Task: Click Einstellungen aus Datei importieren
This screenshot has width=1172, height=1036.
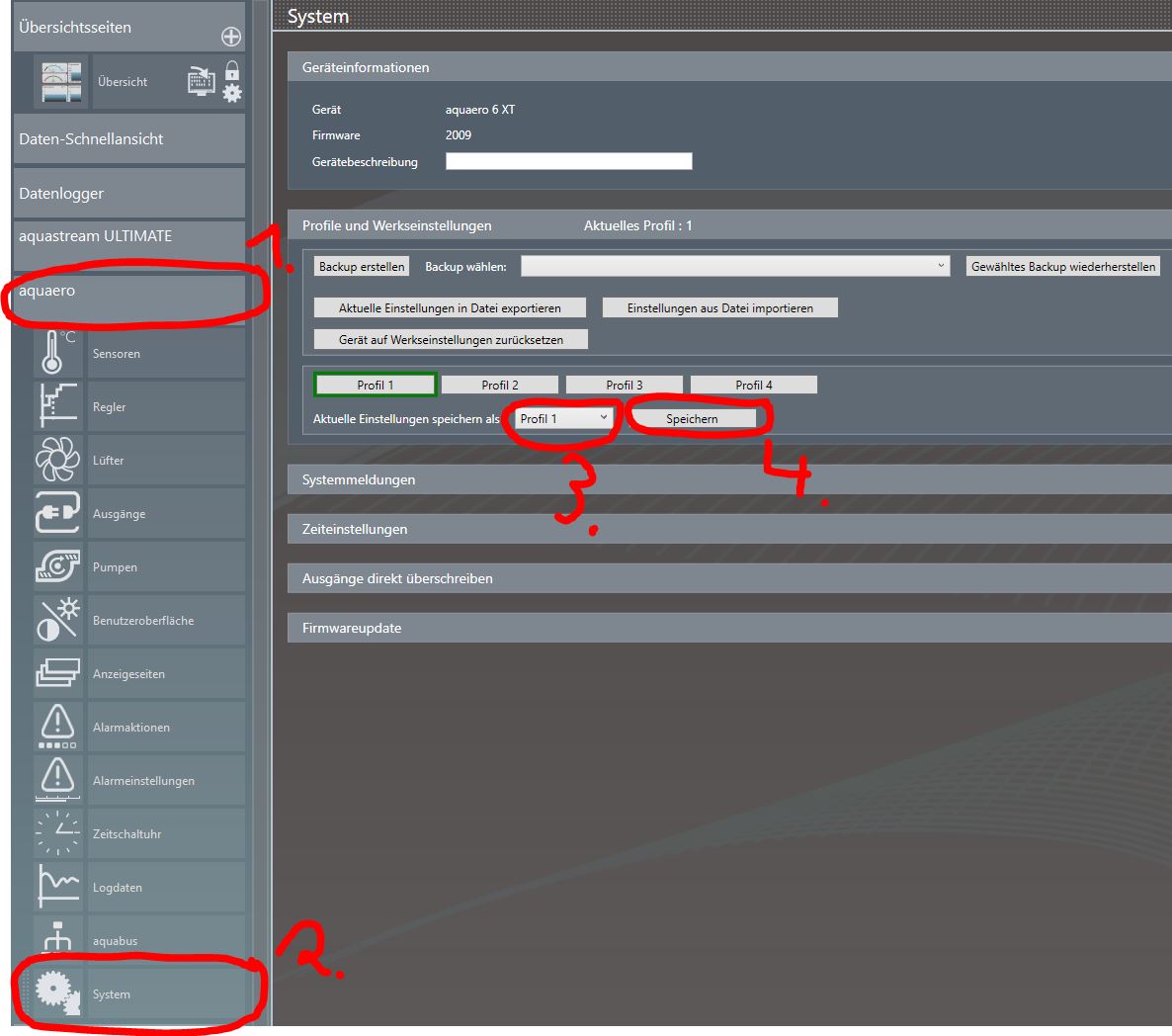Action: pyautogui.click(x=719, y=308)
